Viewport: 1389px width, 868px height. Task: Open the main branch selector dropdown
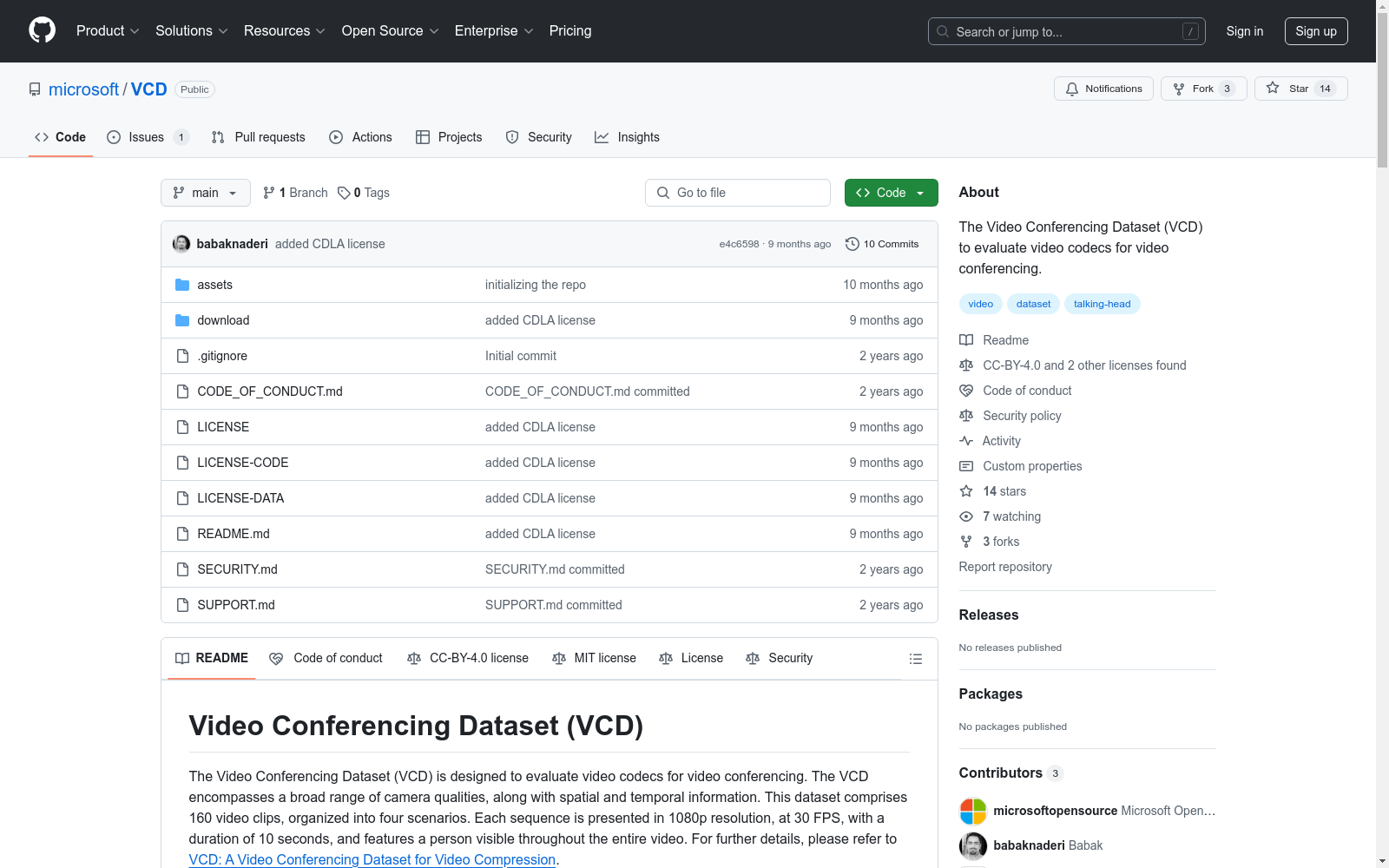[x=206, y=193]
